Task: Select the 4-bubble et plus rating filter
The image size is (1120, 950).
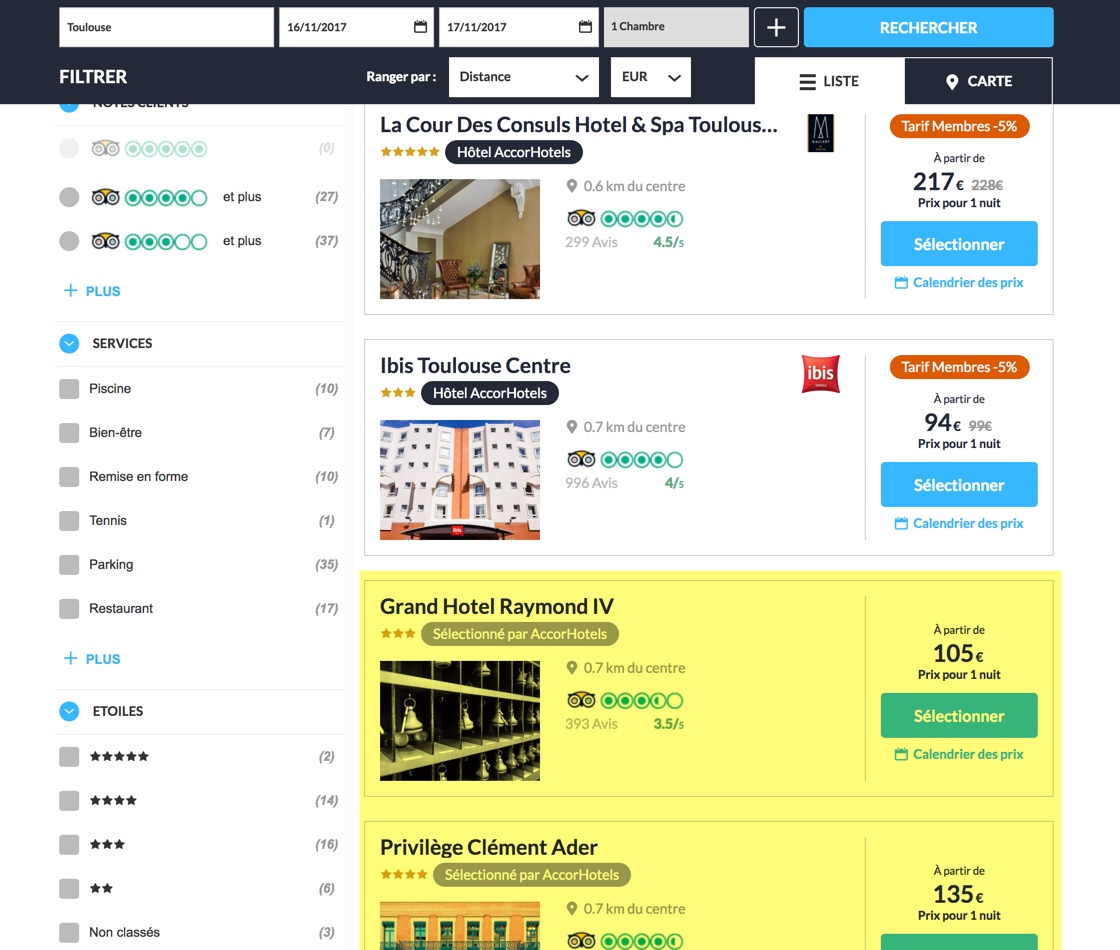Action: 69,196
